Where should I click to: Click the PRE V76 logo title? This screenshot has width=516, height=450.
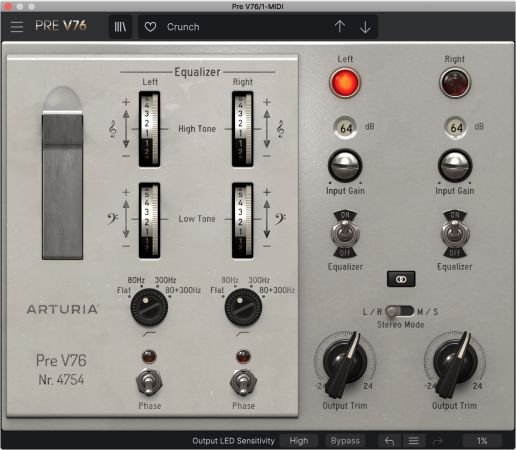click(61, 26)
